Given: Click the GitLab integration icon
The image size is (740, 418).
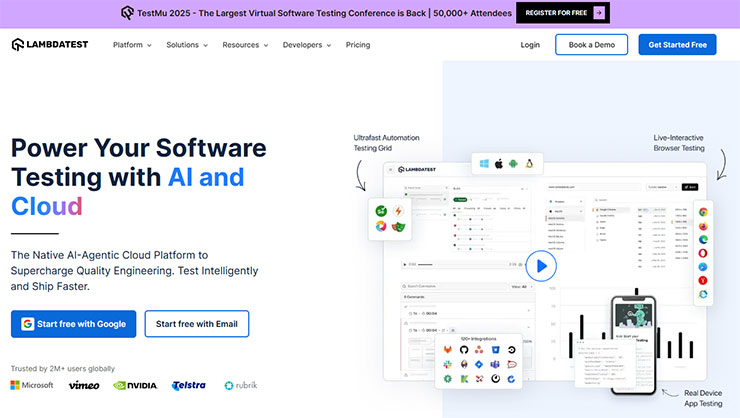Looking at the screenshot, I should 448,350.
